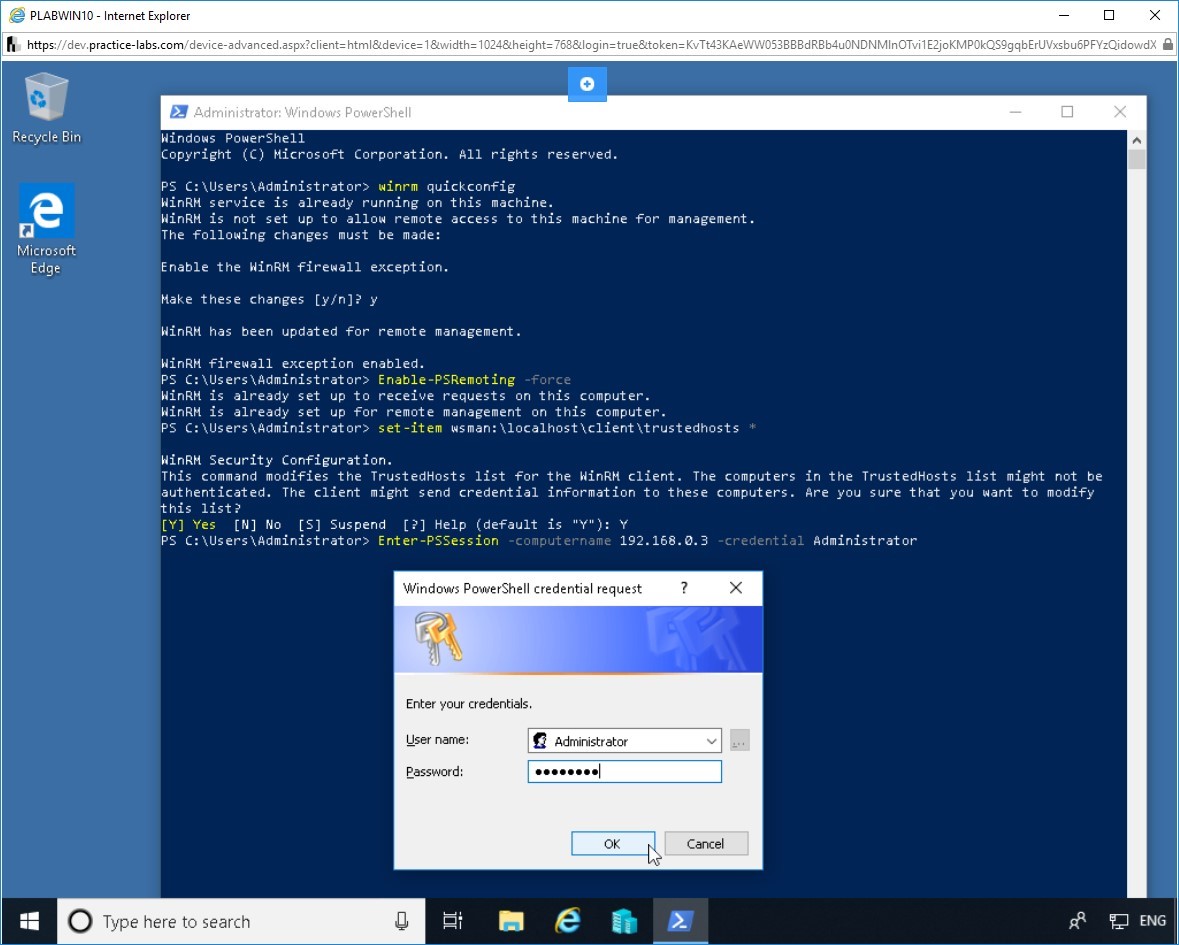Click the PowerShell icon in window title bar
The image size is (1179, 945).
(178, 112)
